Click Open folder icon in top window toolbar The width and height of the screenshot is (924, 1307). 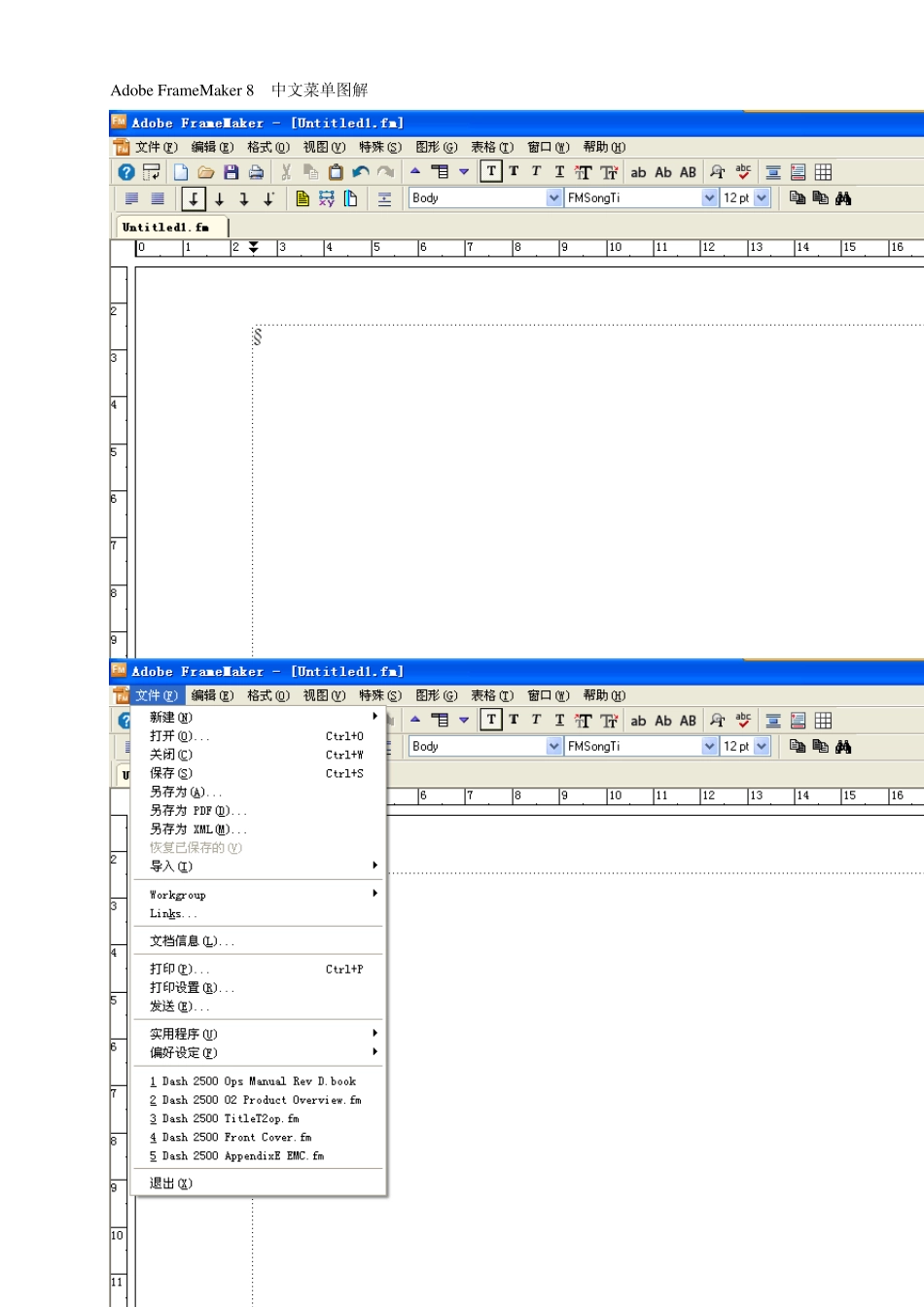point(205,172)
